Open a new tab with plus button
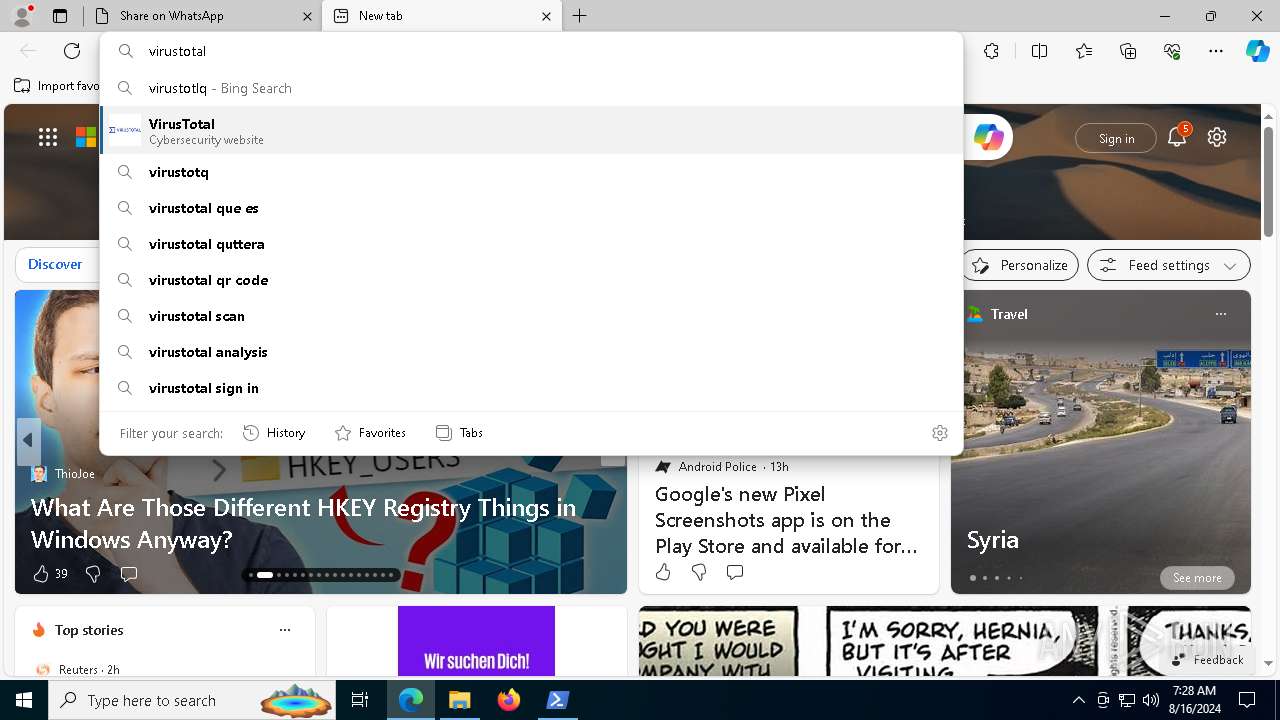1280x720 pixels. click(x=580, y=16)
